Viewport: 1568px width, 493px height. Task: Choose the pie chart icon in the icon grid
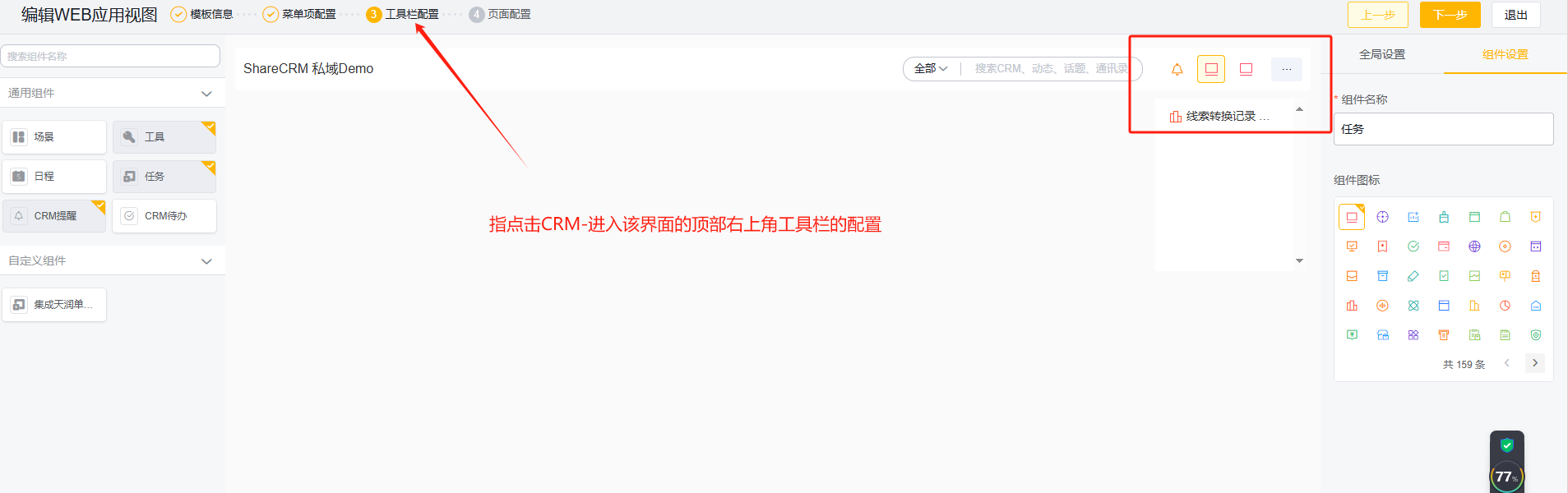point(1505,306)
